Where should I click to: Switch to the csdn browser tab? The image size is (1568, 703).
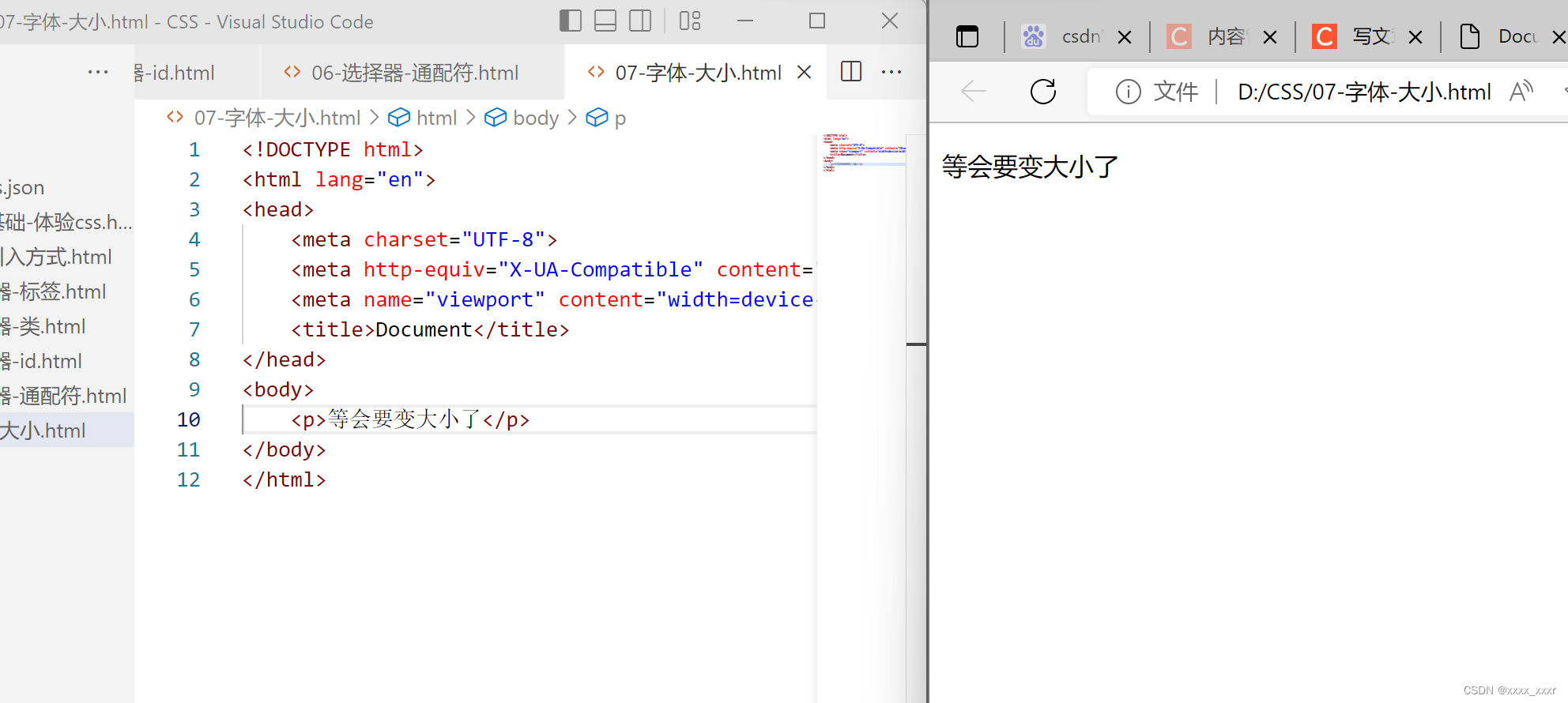point(1061,36)
